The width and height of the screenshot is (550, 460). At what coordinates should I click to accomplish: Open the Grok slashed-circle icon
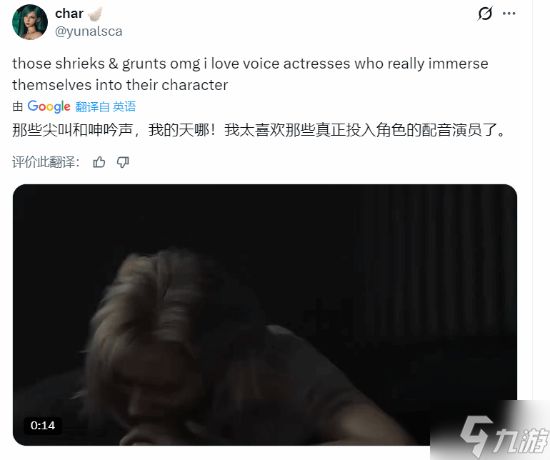485,14
